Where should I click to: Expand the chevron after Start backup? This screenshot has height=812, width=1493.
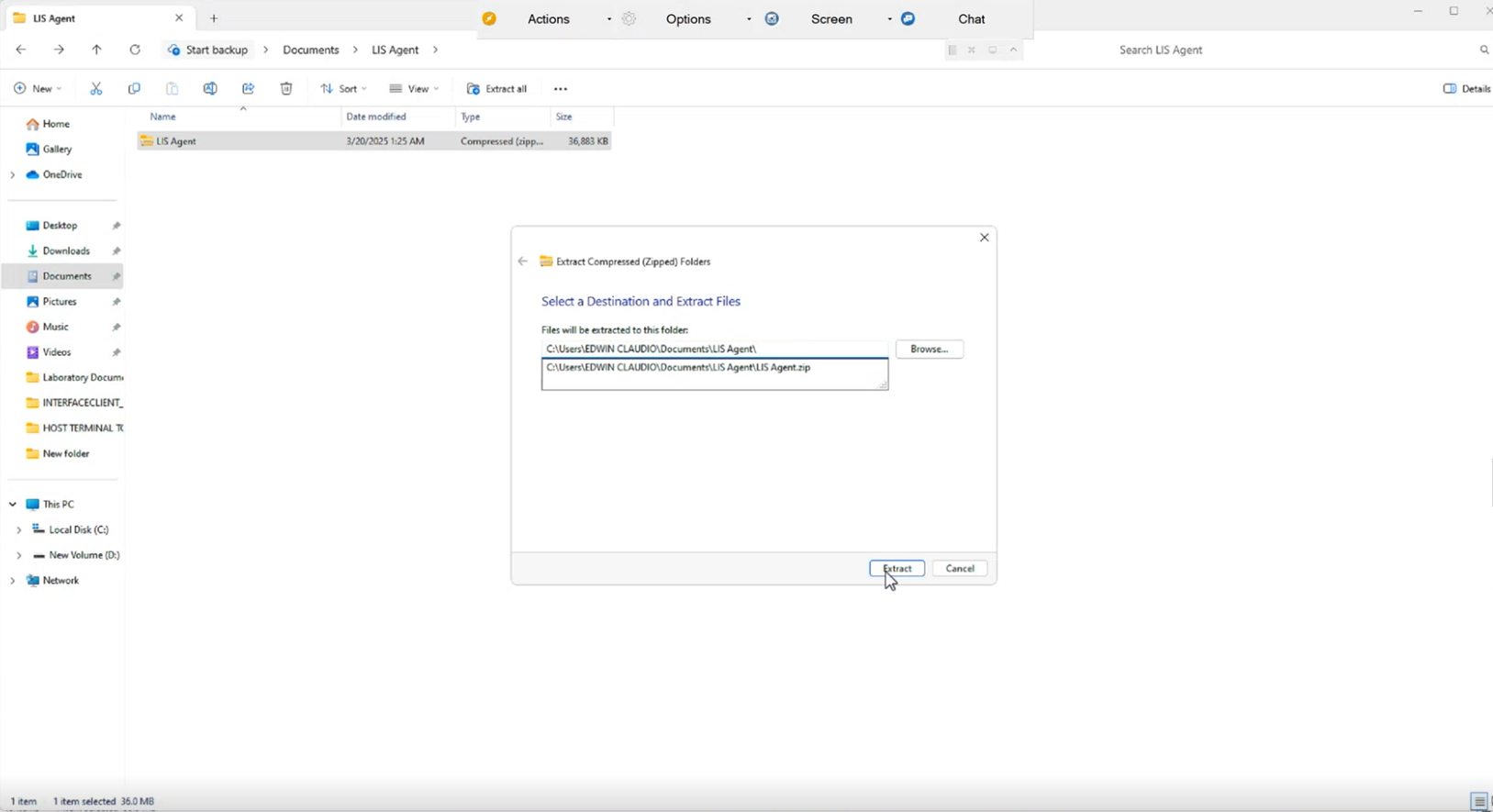pyautogui.click(x=266, y=50)
